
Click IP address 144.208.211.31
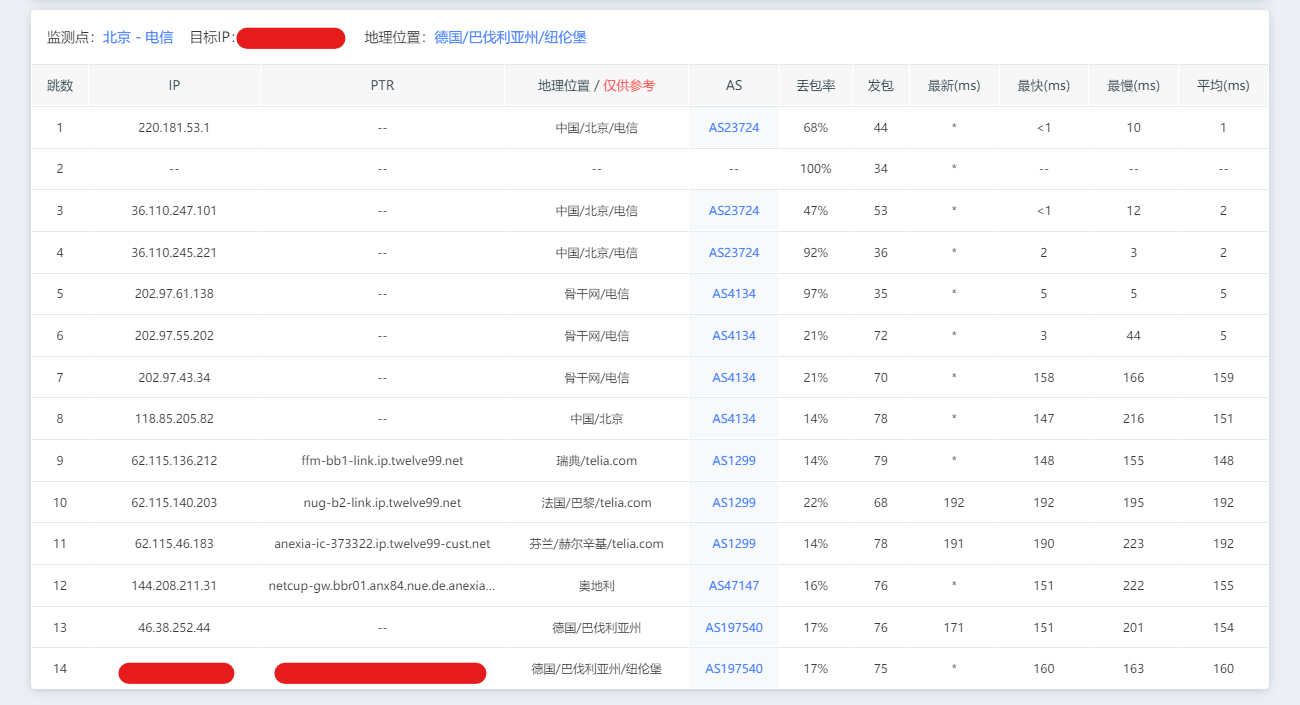pos(174,586)
